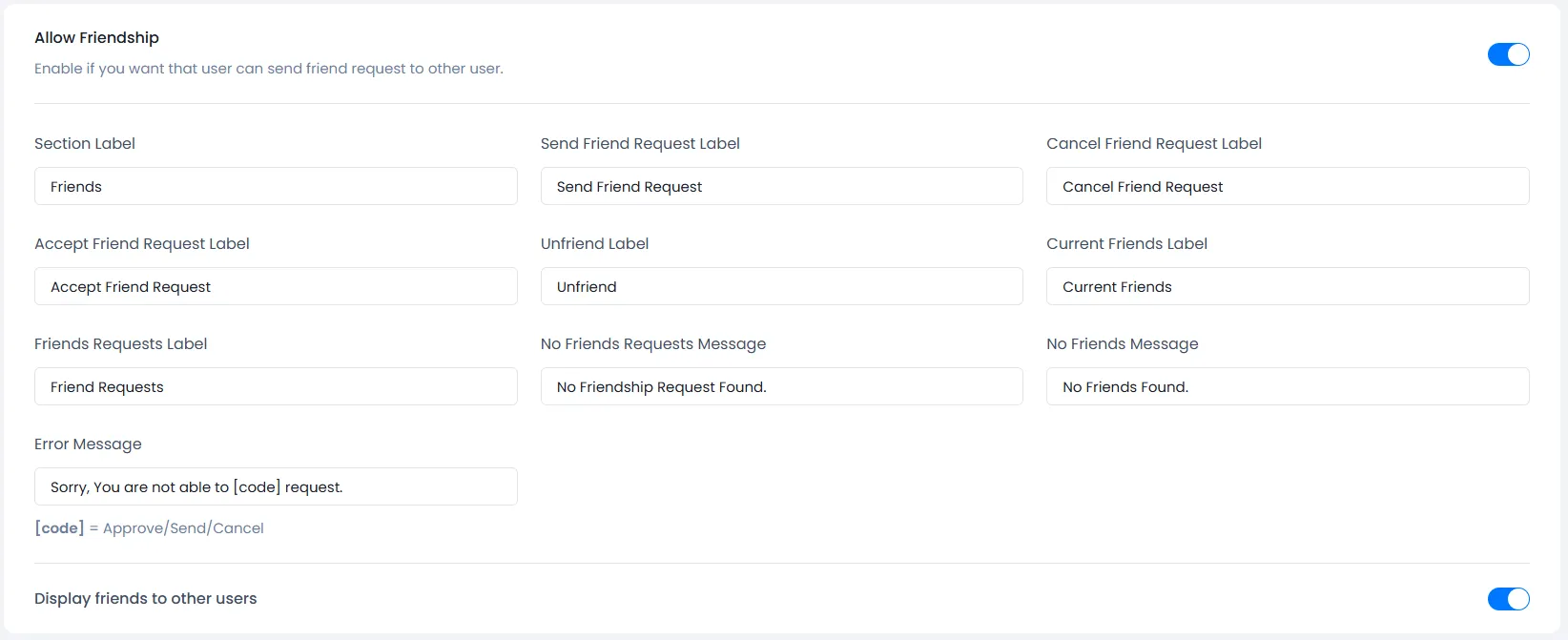
Task: Select the Cancel Friend Request Label input
Action: (x=1287, y=187)
